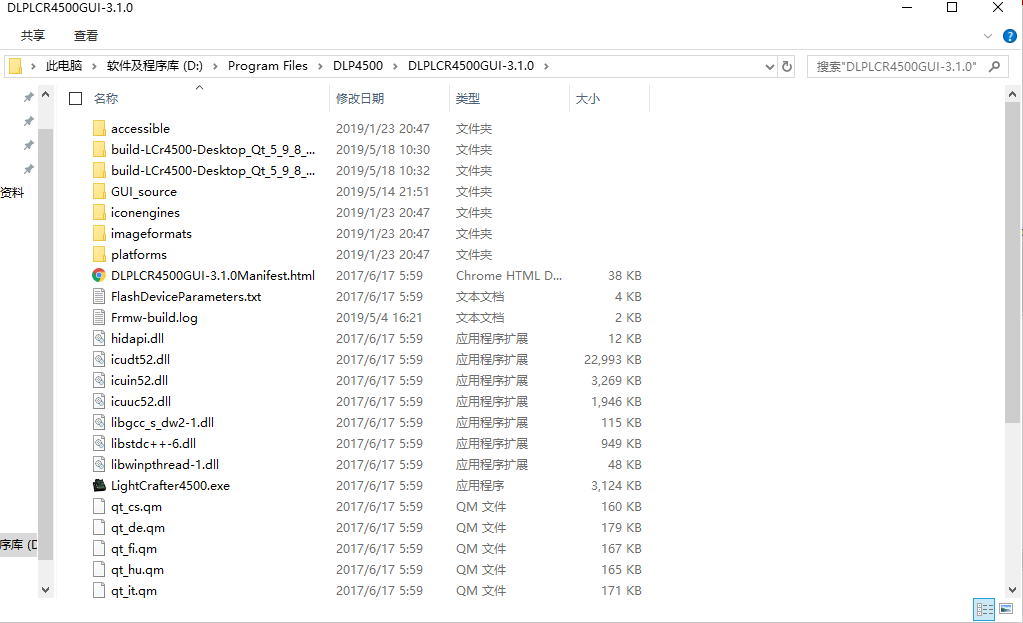This screenshot has height=623, width=1023.
Task: Navigate to 此电脑 in breadcrumb
Action: tap(64, 67)
